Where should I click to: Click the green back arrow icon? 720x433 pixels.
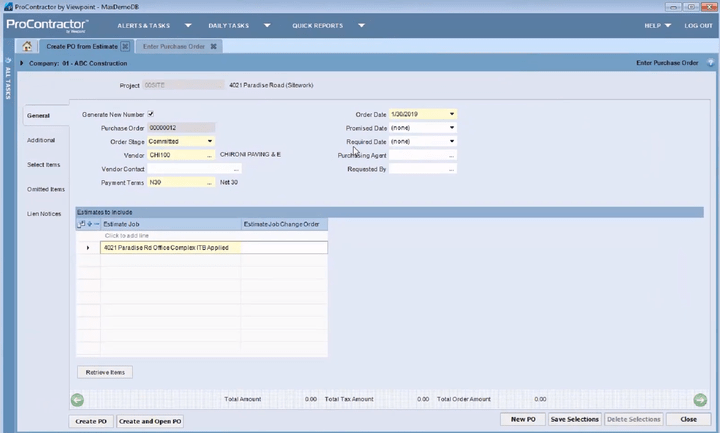point(77,399)
